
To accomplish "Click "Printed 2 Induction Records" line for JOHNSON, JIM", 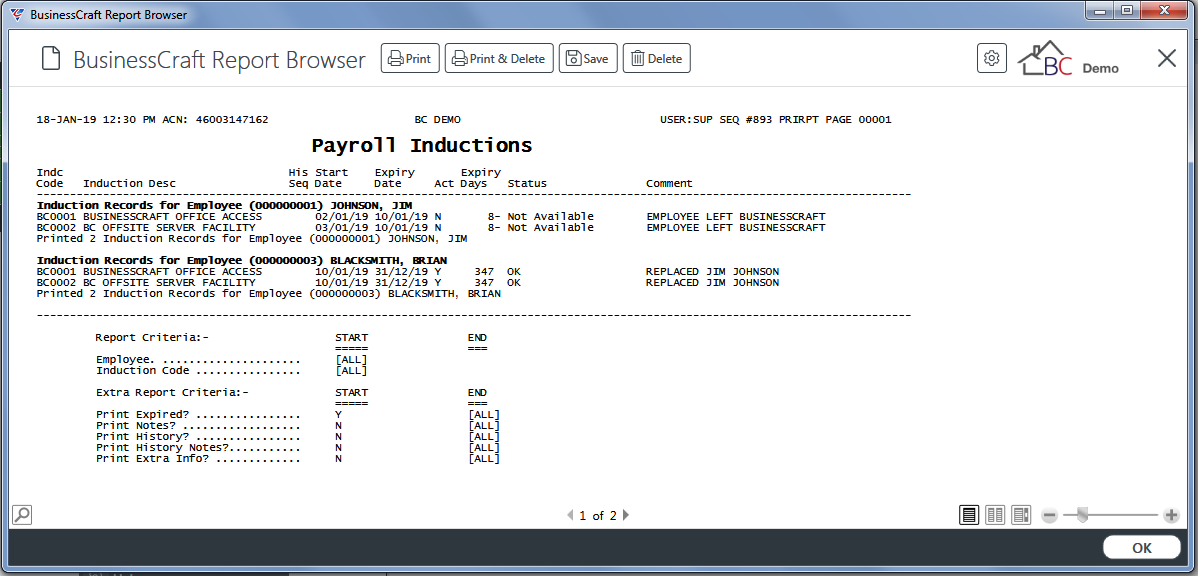I will click(x=252, y=238).
